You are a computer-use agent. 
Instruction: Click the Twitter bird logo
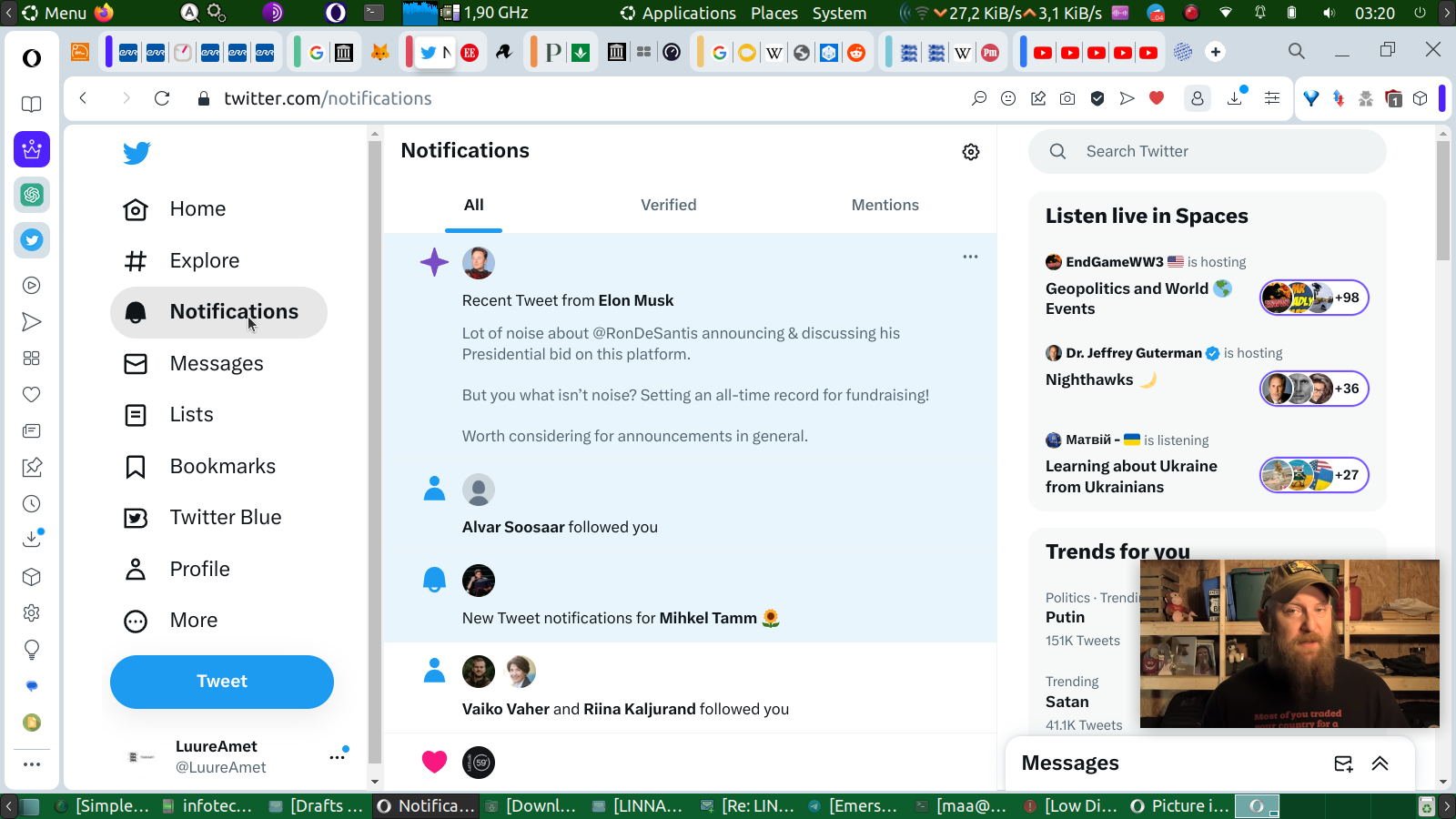point(136,153)
